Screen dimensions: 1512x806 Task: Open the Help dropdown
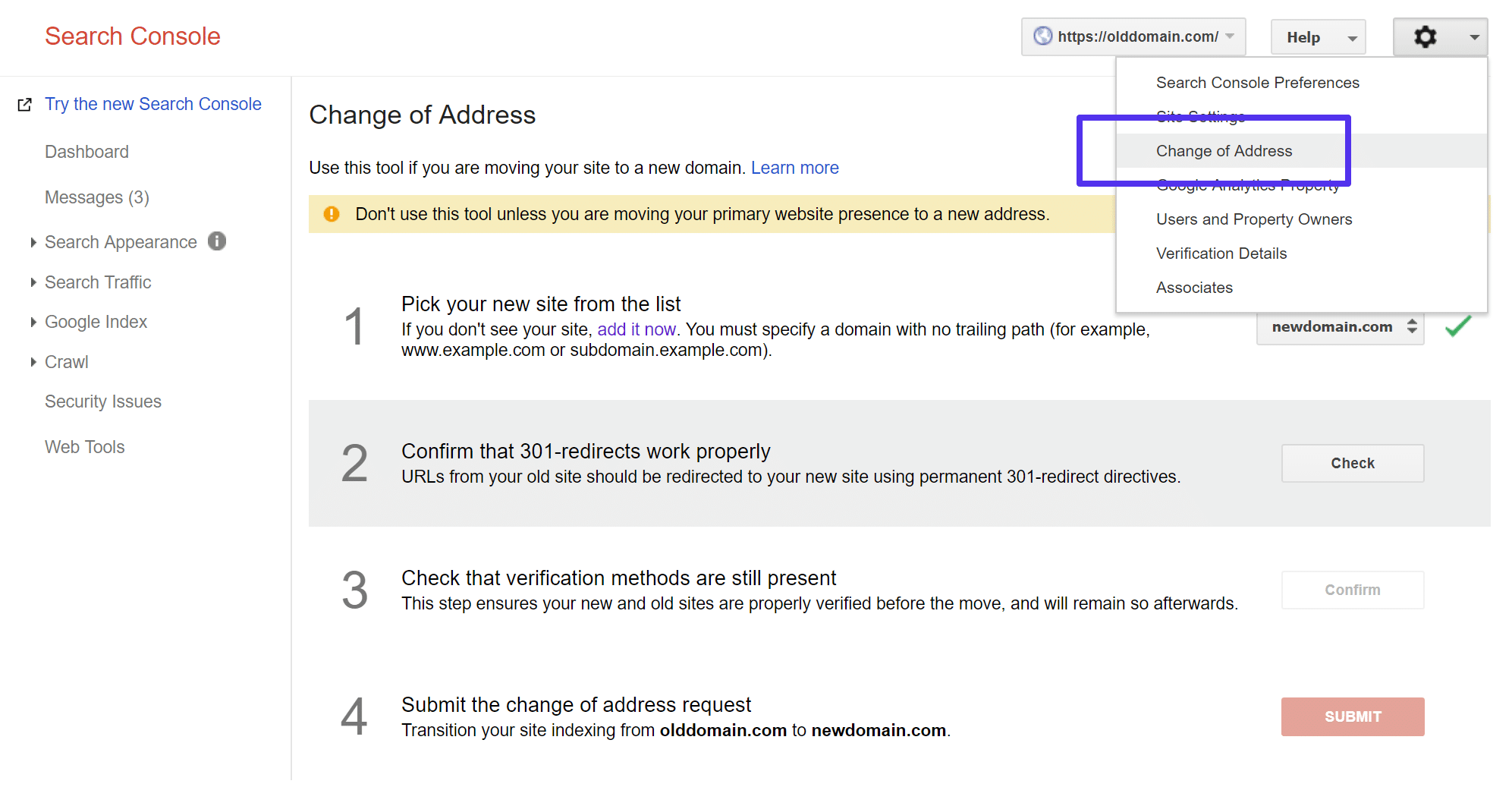[x=1318, y=36]
